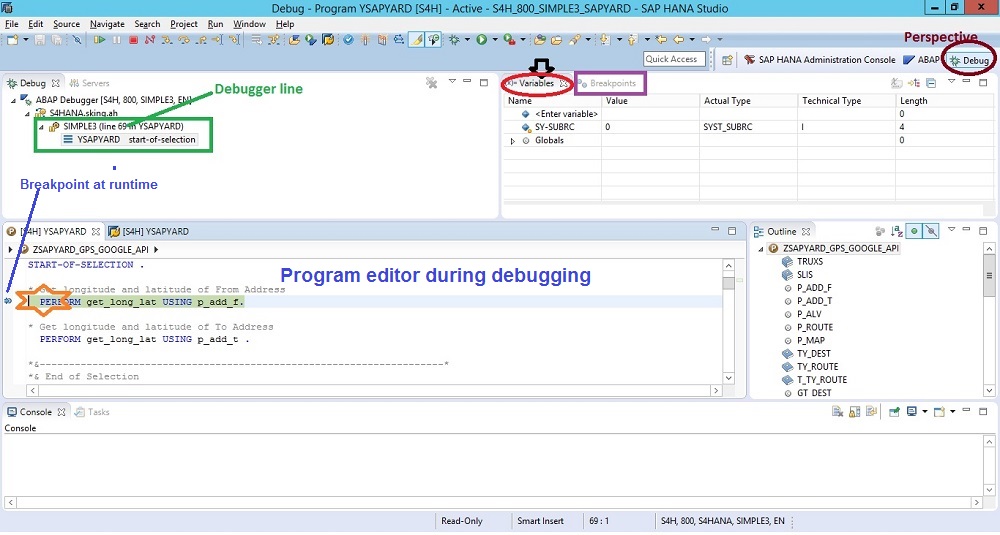Toggle Use Step Filters toolbar button
The height and width of the screenshot is (535, 1000).
274,40
